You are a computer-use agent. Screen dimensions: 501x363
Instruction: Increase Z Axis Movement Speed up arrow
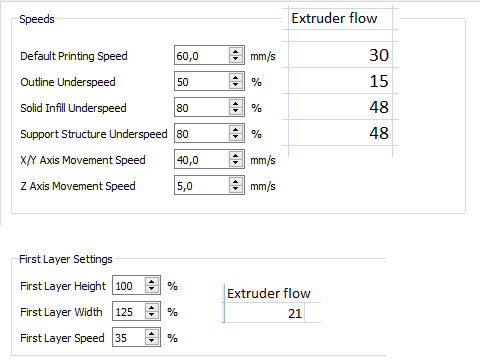[x=236, y=182]
